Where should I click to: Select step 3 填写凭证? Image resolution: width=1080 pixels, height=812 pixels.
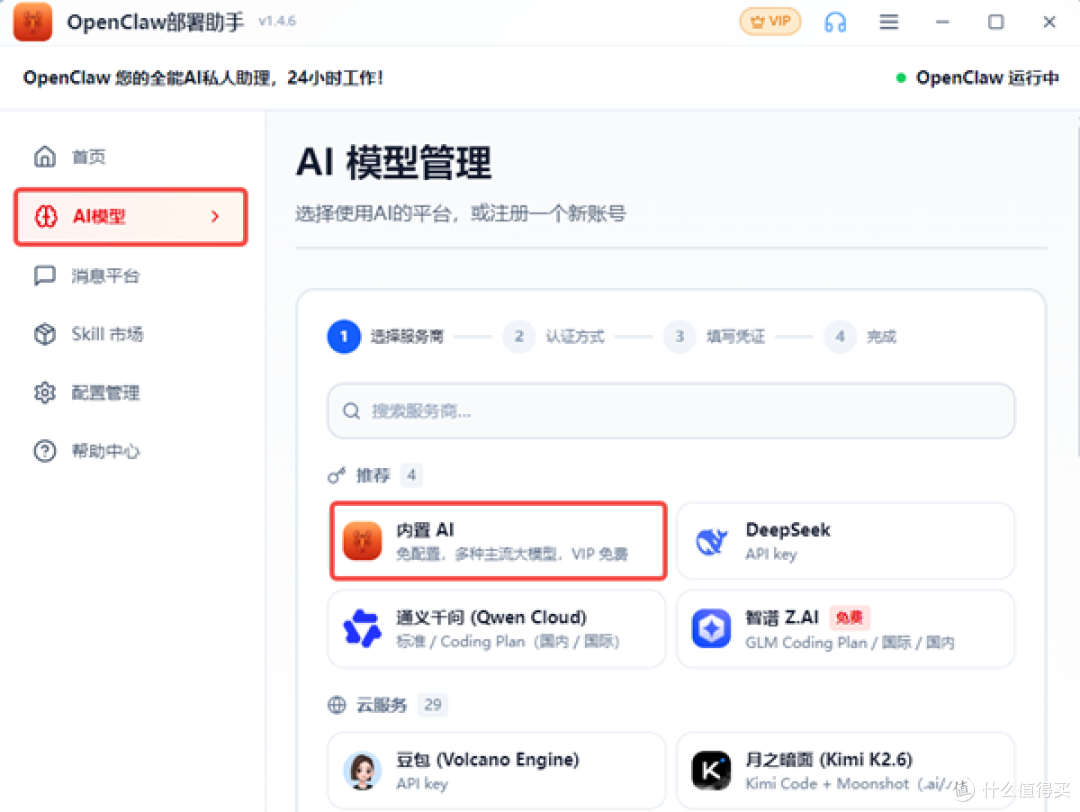point(714,337)
